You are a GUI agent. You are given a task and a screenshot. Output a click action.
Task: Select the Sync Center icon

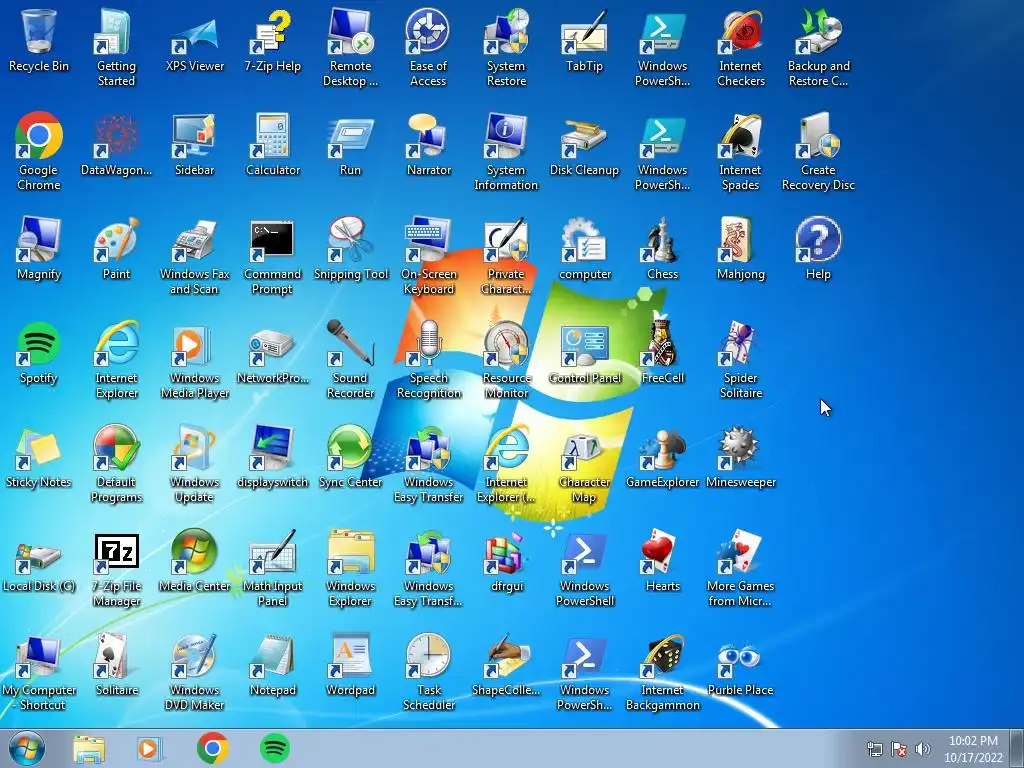(x=351, y=456)
